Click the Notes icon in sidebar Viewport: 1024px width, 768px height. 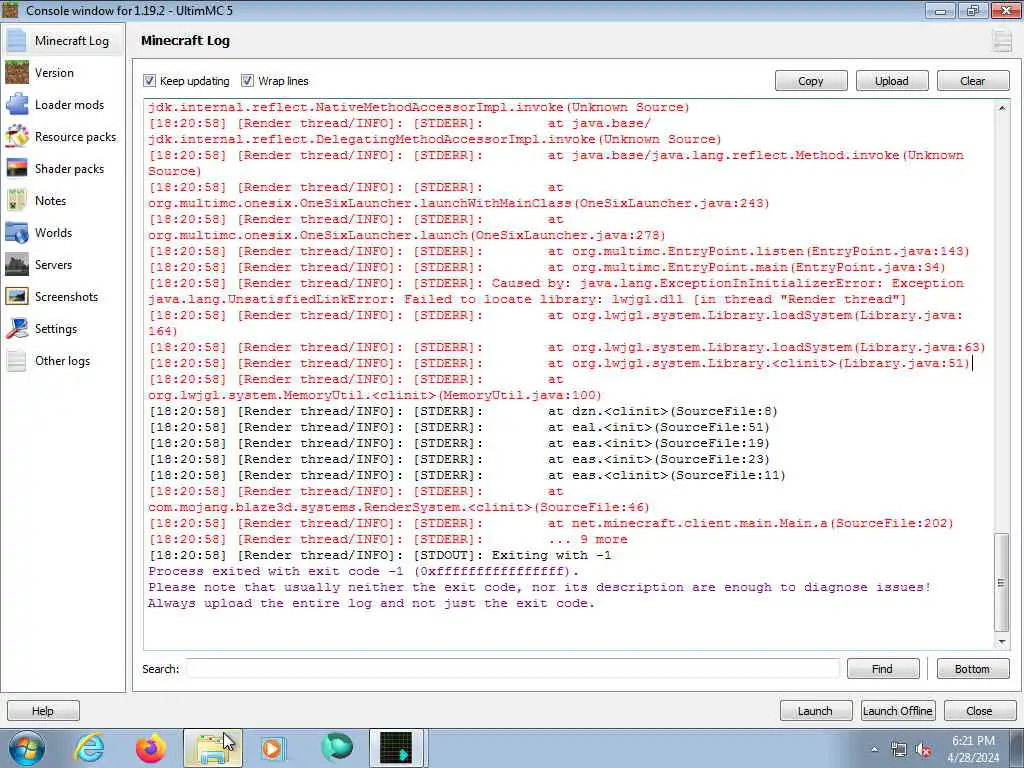(17, 200)
